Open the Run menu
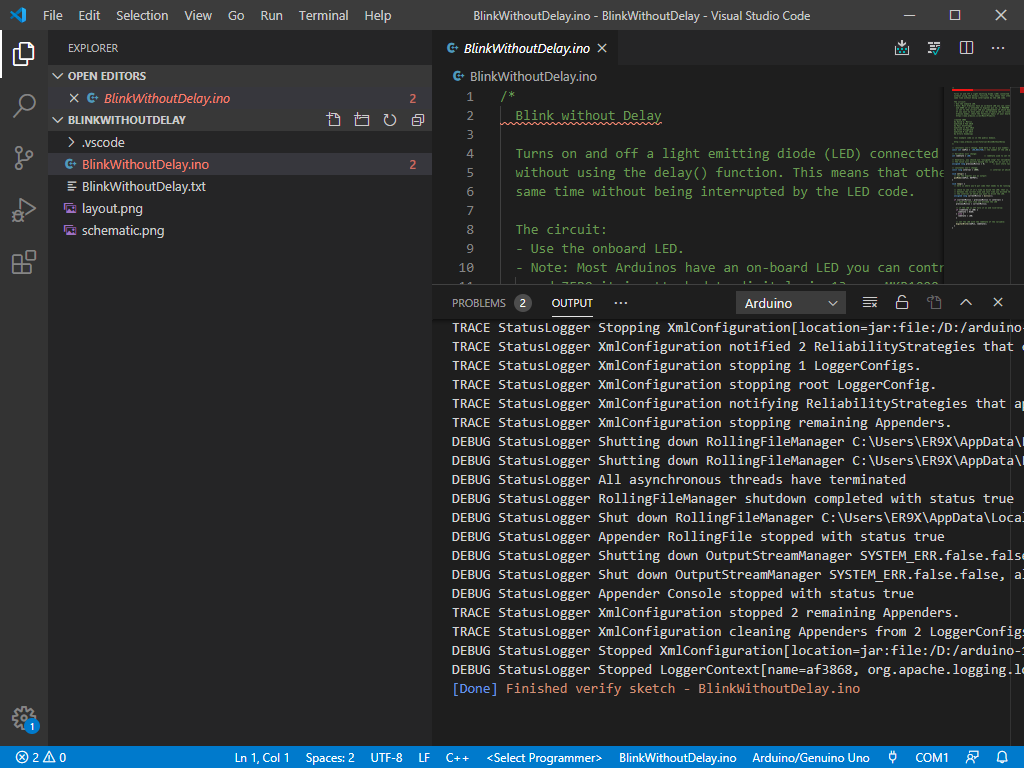Image resolution: width=1024 pixels, height=768 pixels. [x=271, y=15]
